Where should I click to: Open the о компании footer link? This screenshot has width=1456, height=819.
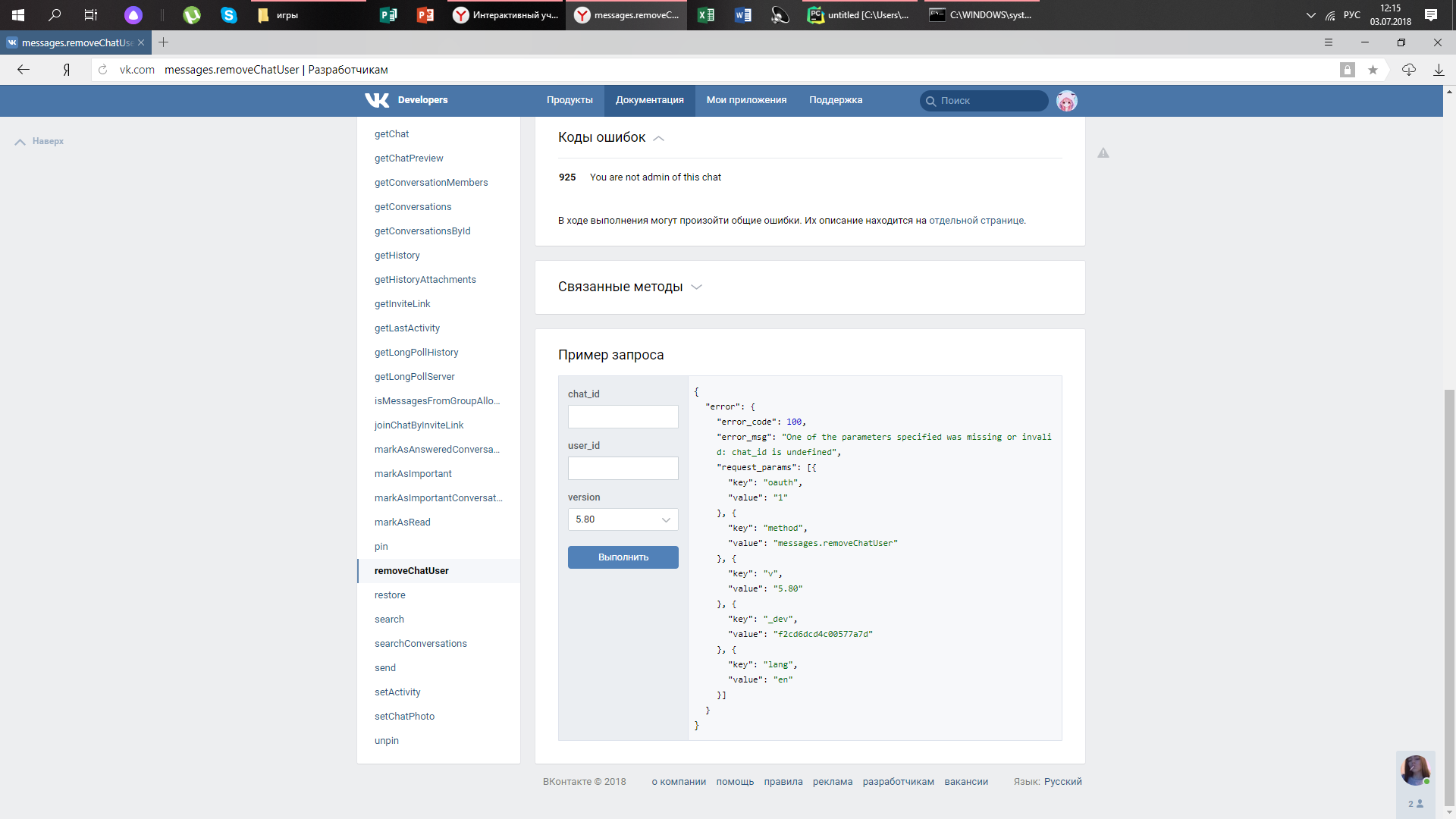[x=679, y=782]
